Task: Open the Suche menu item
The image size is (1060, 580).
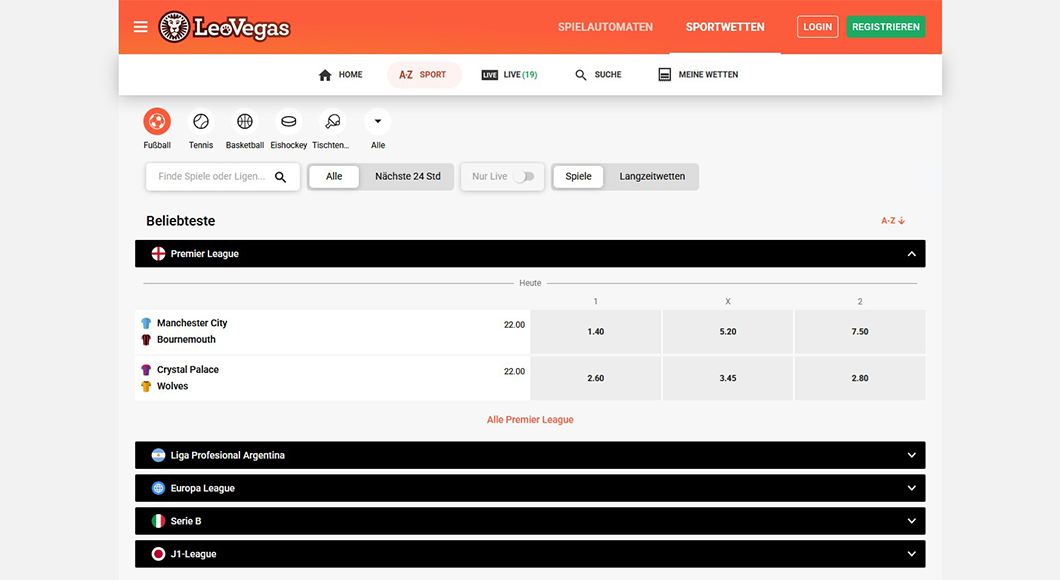Action: pos(598,75)
